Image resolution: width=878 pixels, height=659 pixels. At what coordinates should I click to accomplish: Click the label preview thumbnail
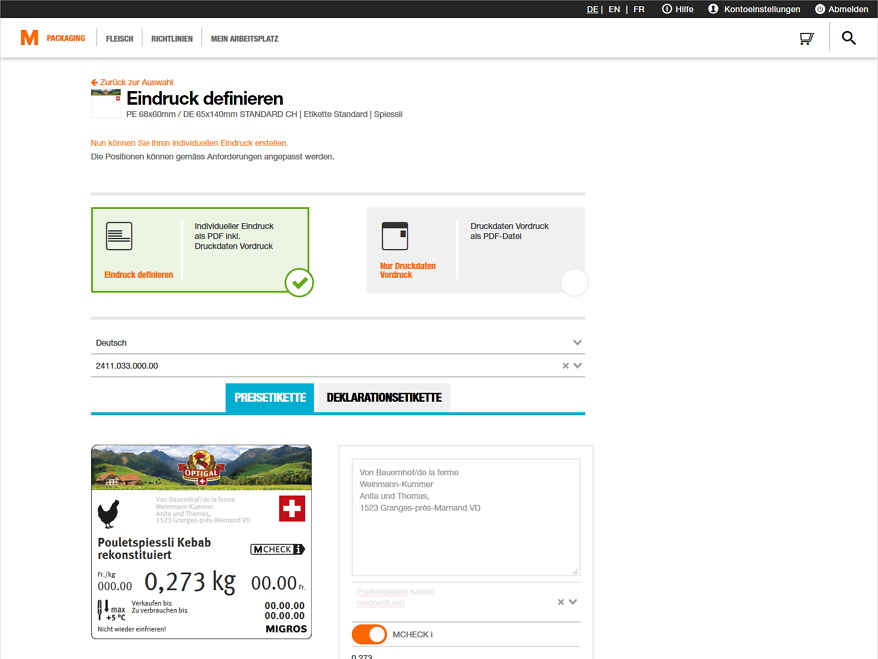202,541
